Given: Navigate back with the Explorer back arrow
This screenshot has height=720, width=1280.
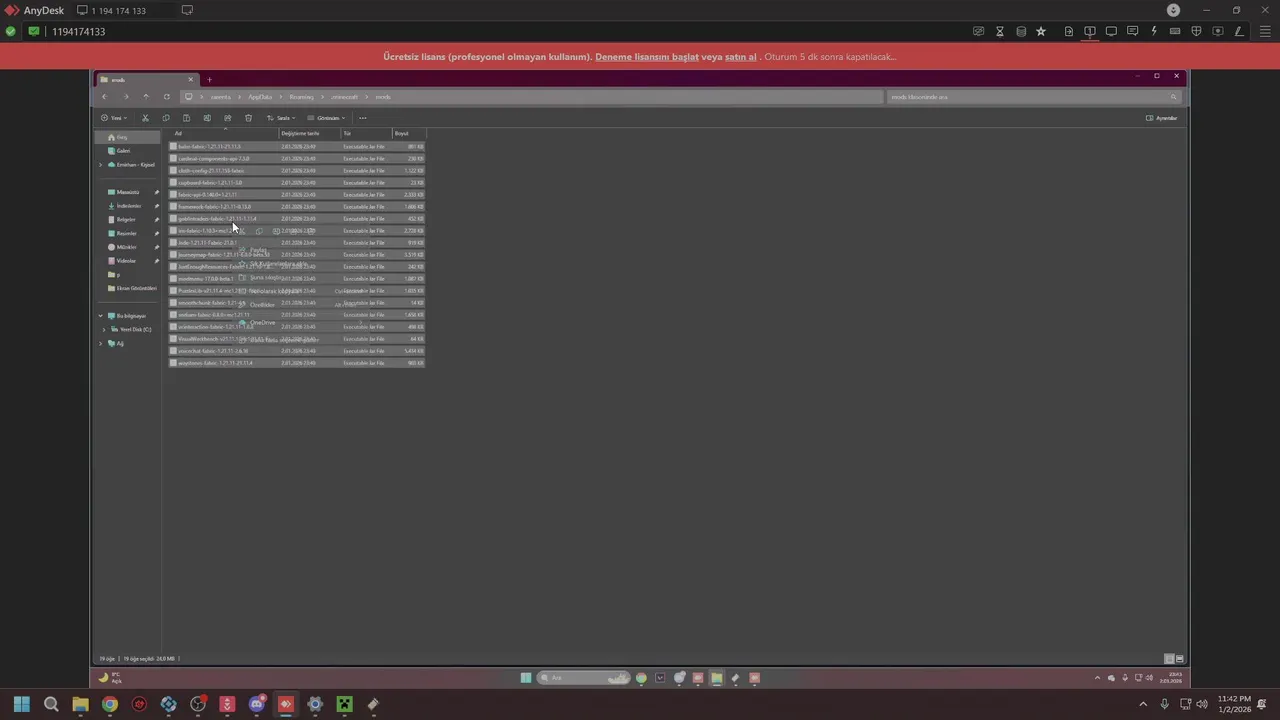Looking at the screenshot, I should tap(104, 97).
